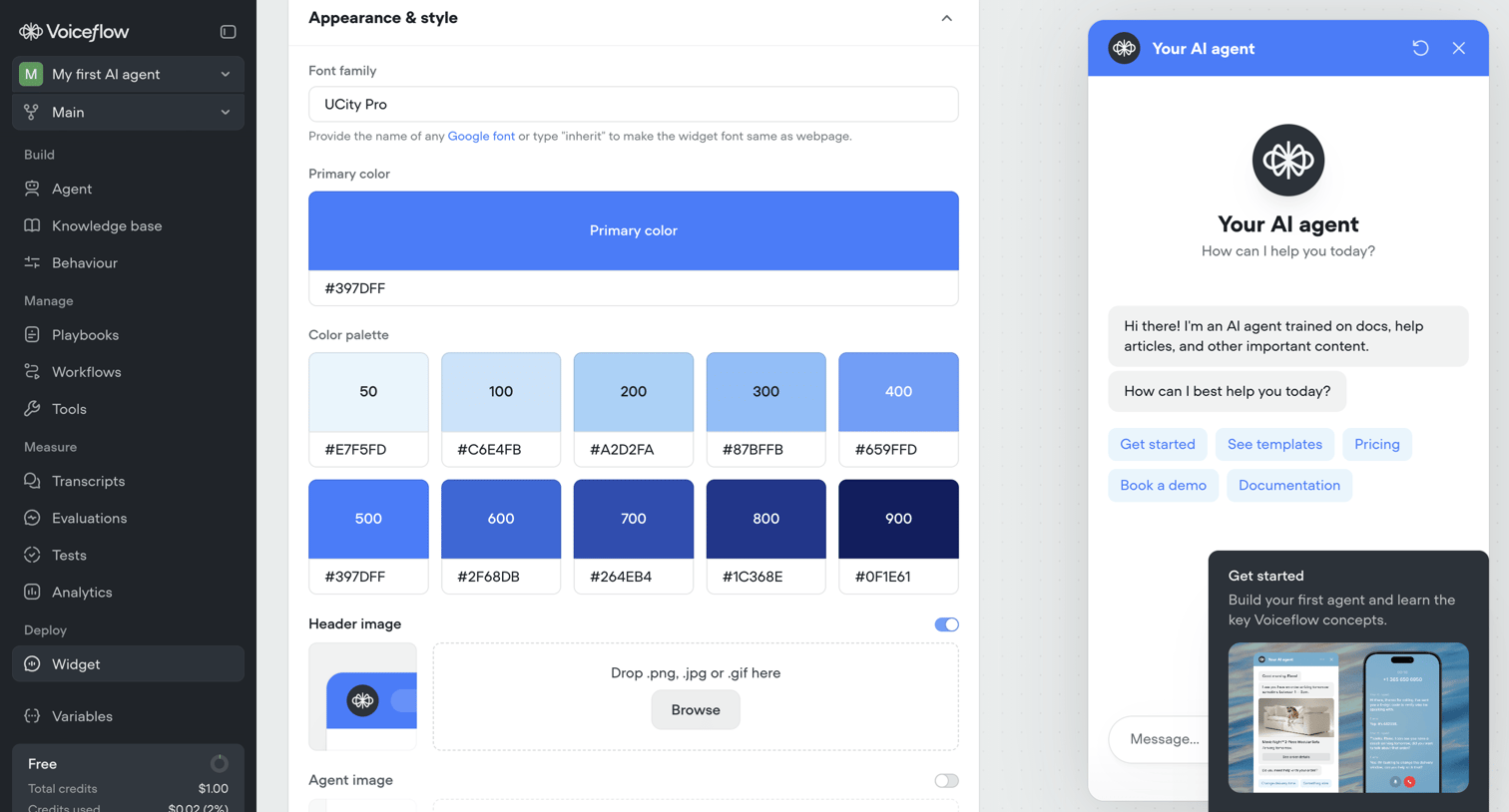
Task: Click the Evaluations icon
Action: (32, 518)
